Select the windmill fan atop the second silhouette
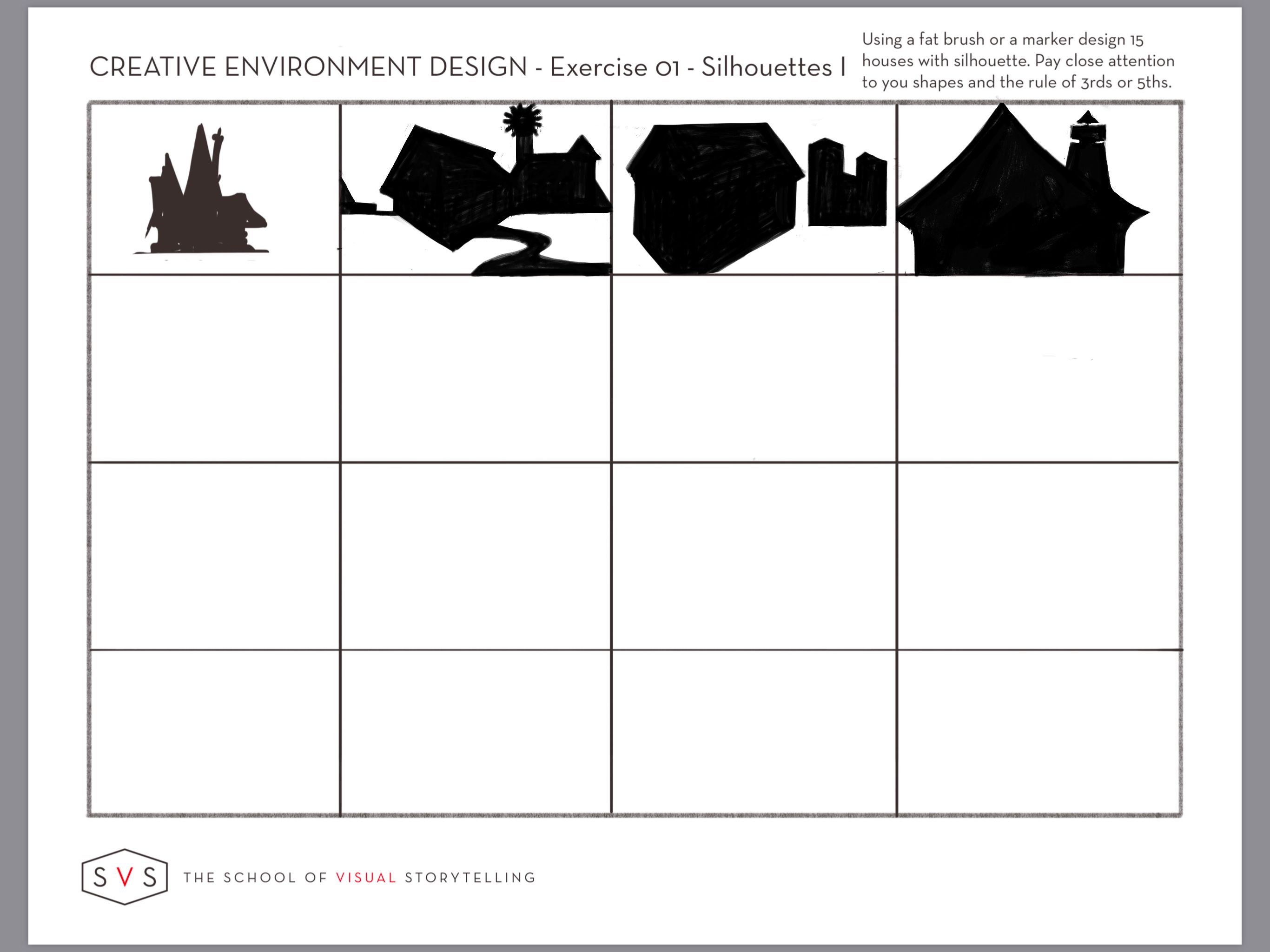Viewport: 1270px width, 952px height. [522, 119]
